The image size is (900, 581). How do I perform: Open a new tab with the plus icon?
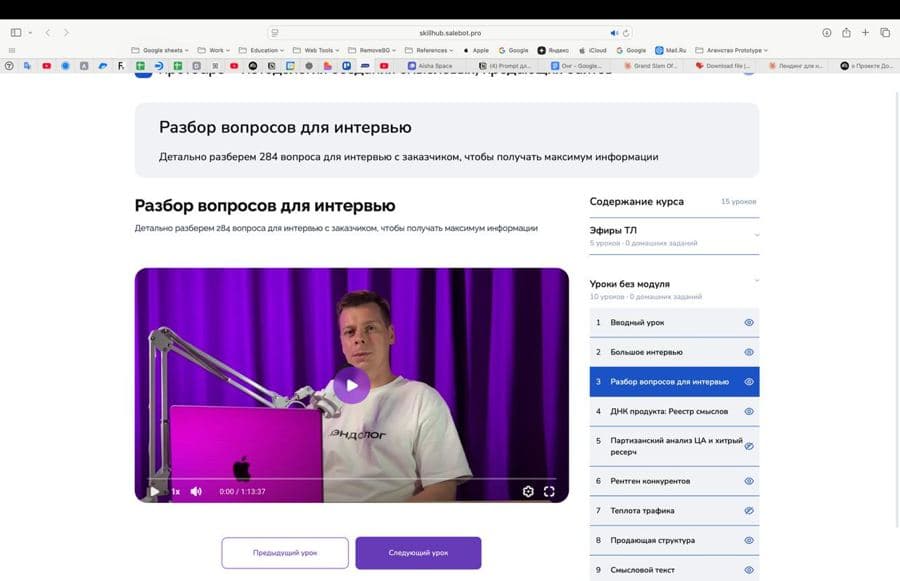[x=865, y=33]
